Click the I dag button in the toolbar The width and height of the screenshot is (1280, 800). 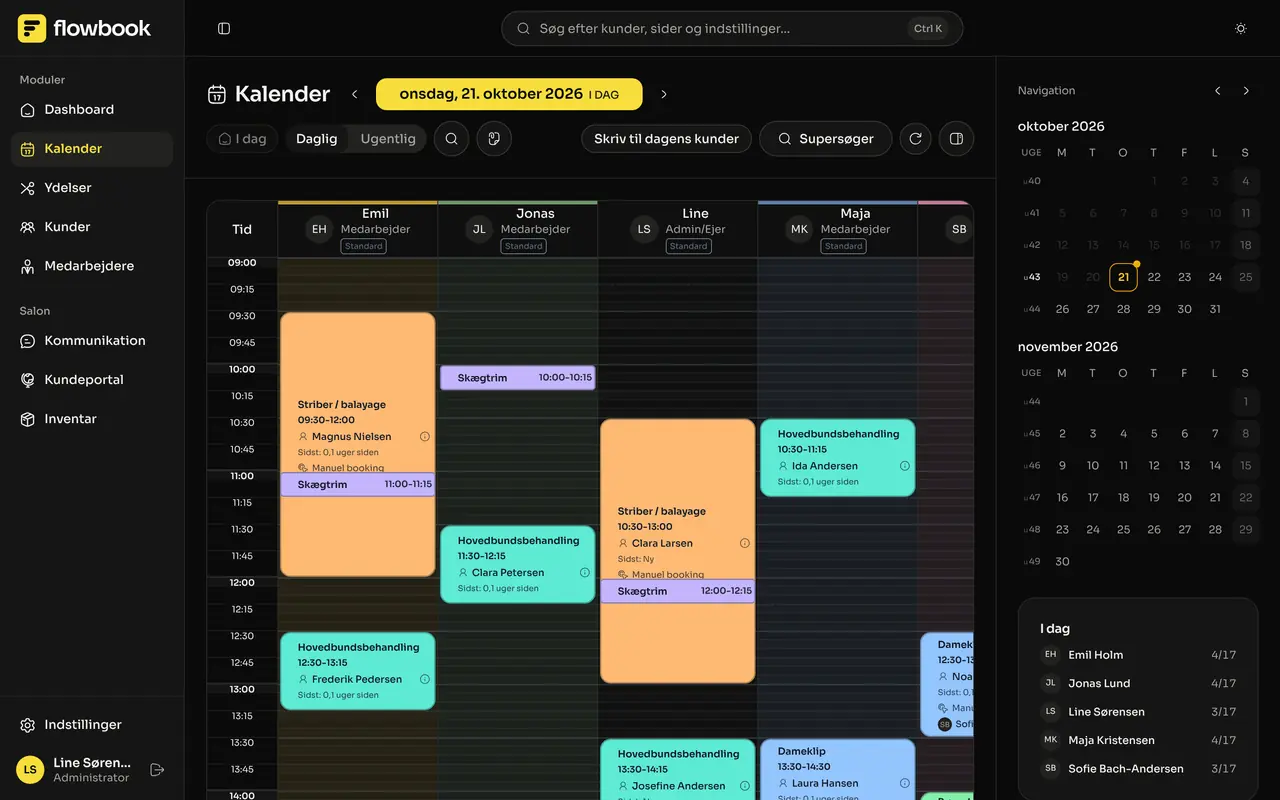(x=242, y=139)
